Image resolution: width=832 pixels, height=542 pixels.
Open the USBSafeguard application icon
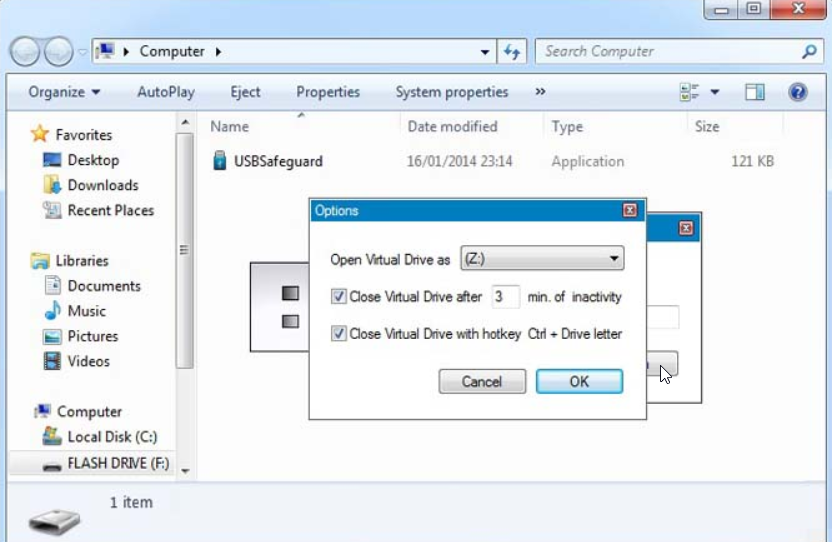coord(220,161)
